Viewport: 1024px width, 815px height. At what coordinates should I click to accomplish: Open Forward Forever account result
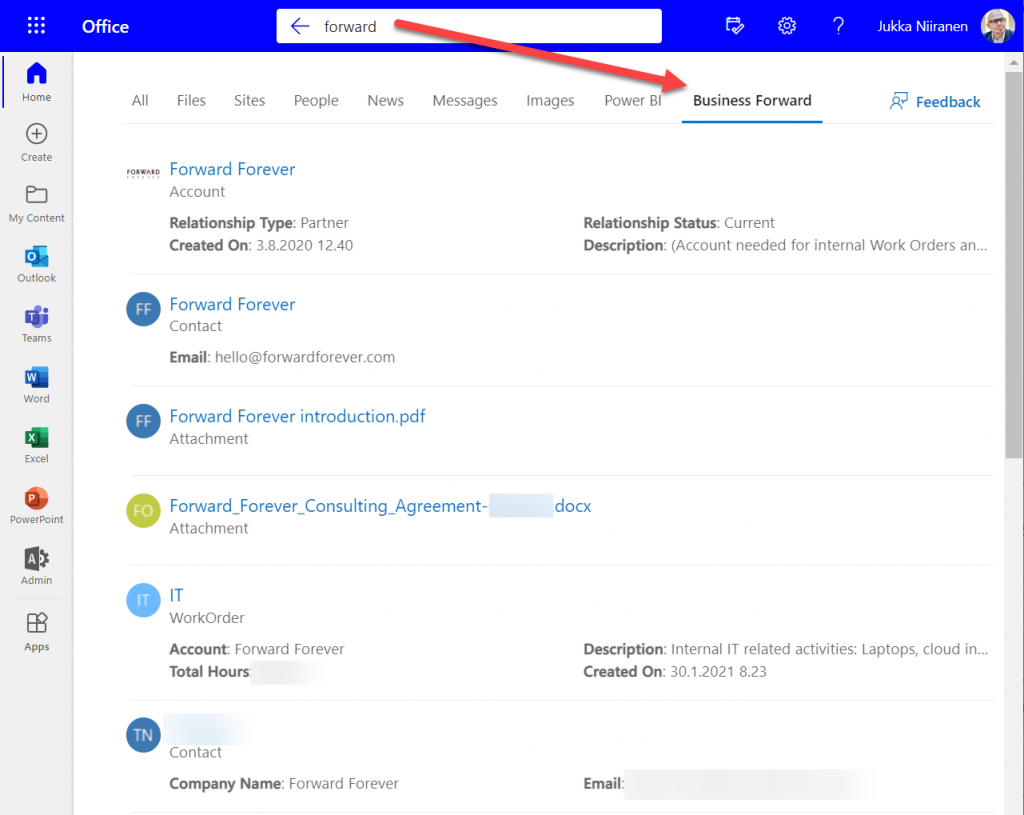point(232,169)
